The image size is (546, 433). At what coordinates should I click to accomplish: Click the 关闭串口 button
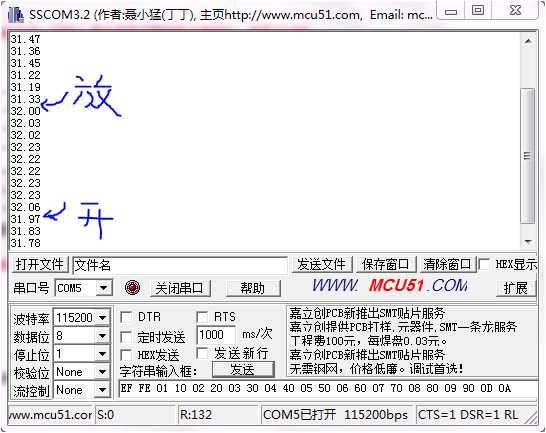pos(179,288)
